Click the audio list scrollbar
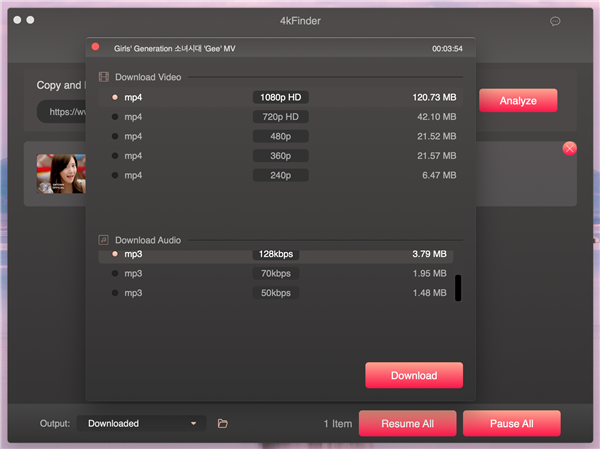 click(x=458, y=288)
